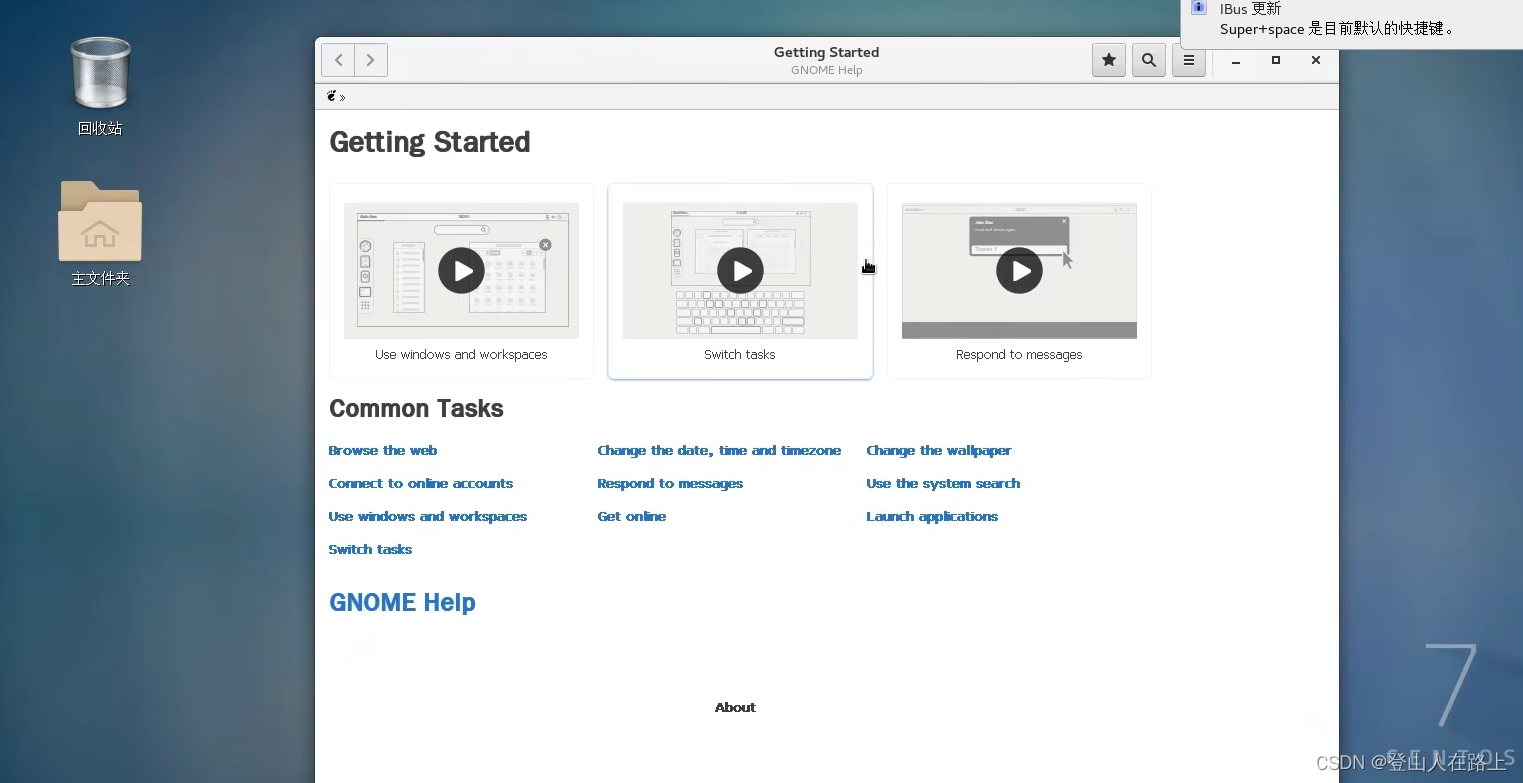
Task: Open Use windows and workspaces link in Common Tasks
Action: [428, 516]
